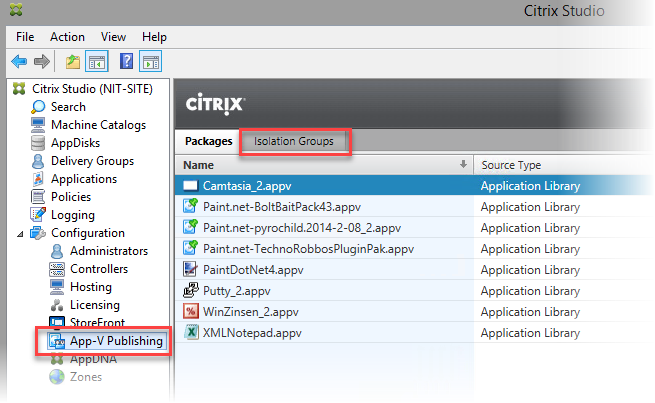Click the Paint.net-BoltBaitPack43.appv package icon

click(190, 206)
